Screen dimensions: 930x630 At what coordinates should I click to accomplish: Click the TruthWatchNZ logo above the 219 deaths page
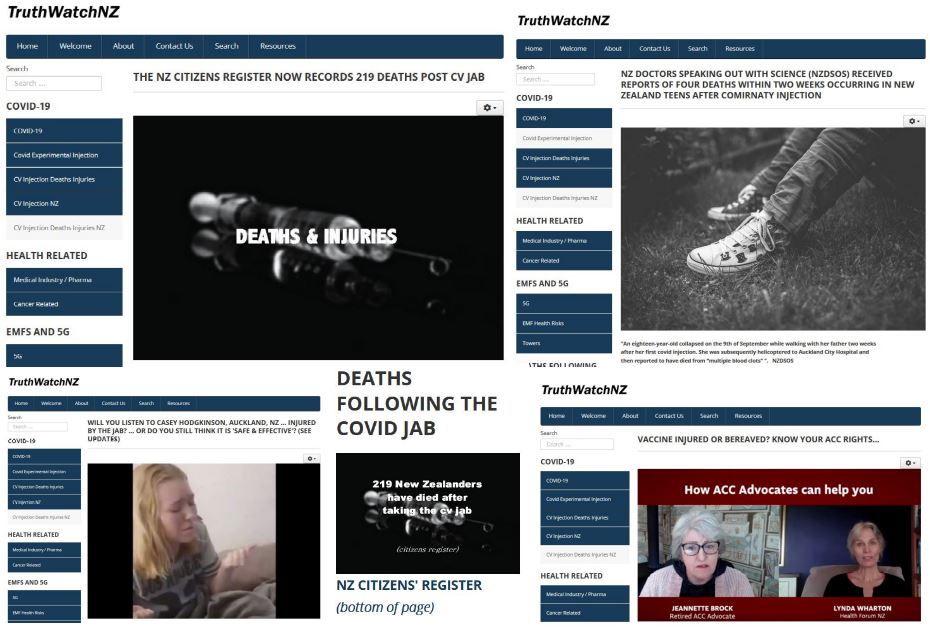pyautogui.click(x=63, y=12)
